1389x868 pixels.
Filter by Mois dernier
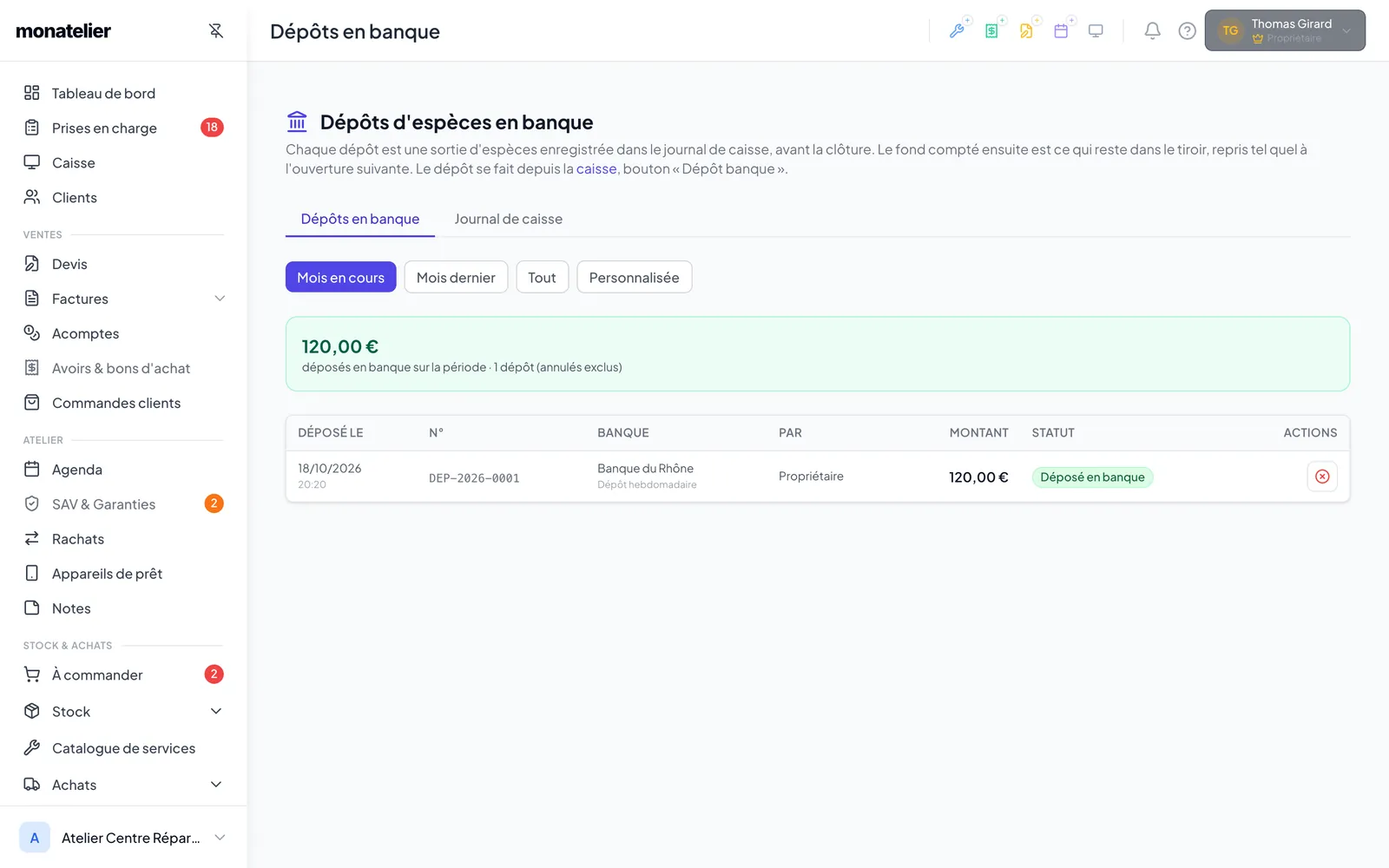456,278
